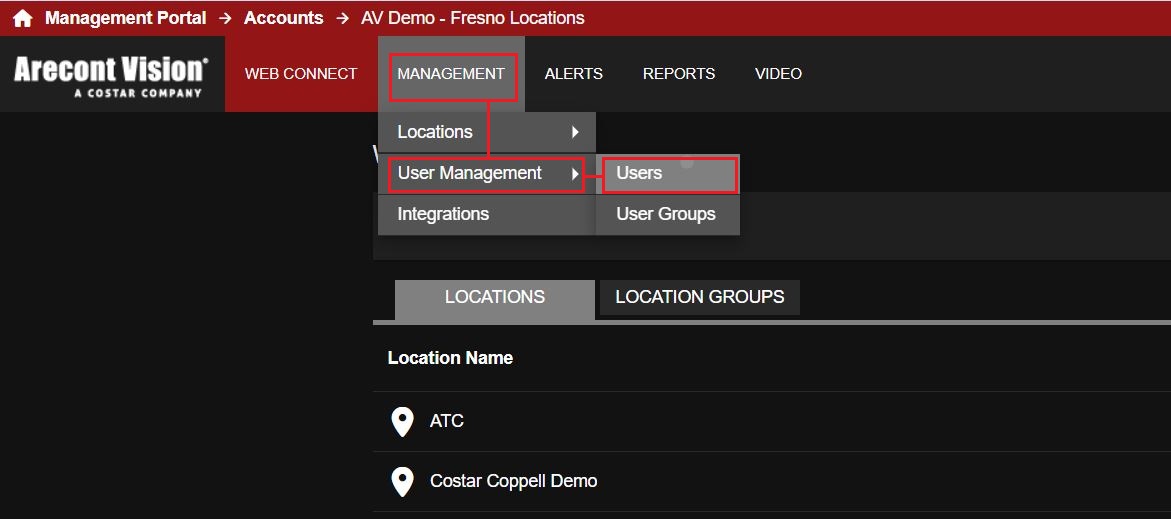Screen dimensions: 1171x519
Task: Select Locations in the Management dropdown
Action: [487, 132]
